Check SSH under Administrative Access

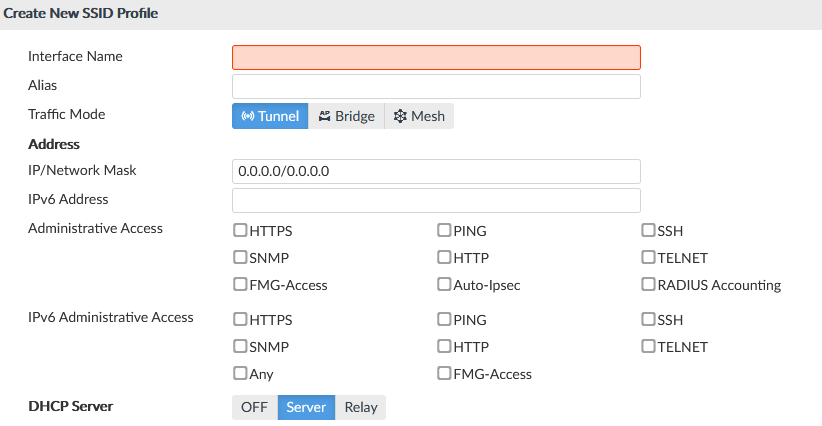point(648,230)
